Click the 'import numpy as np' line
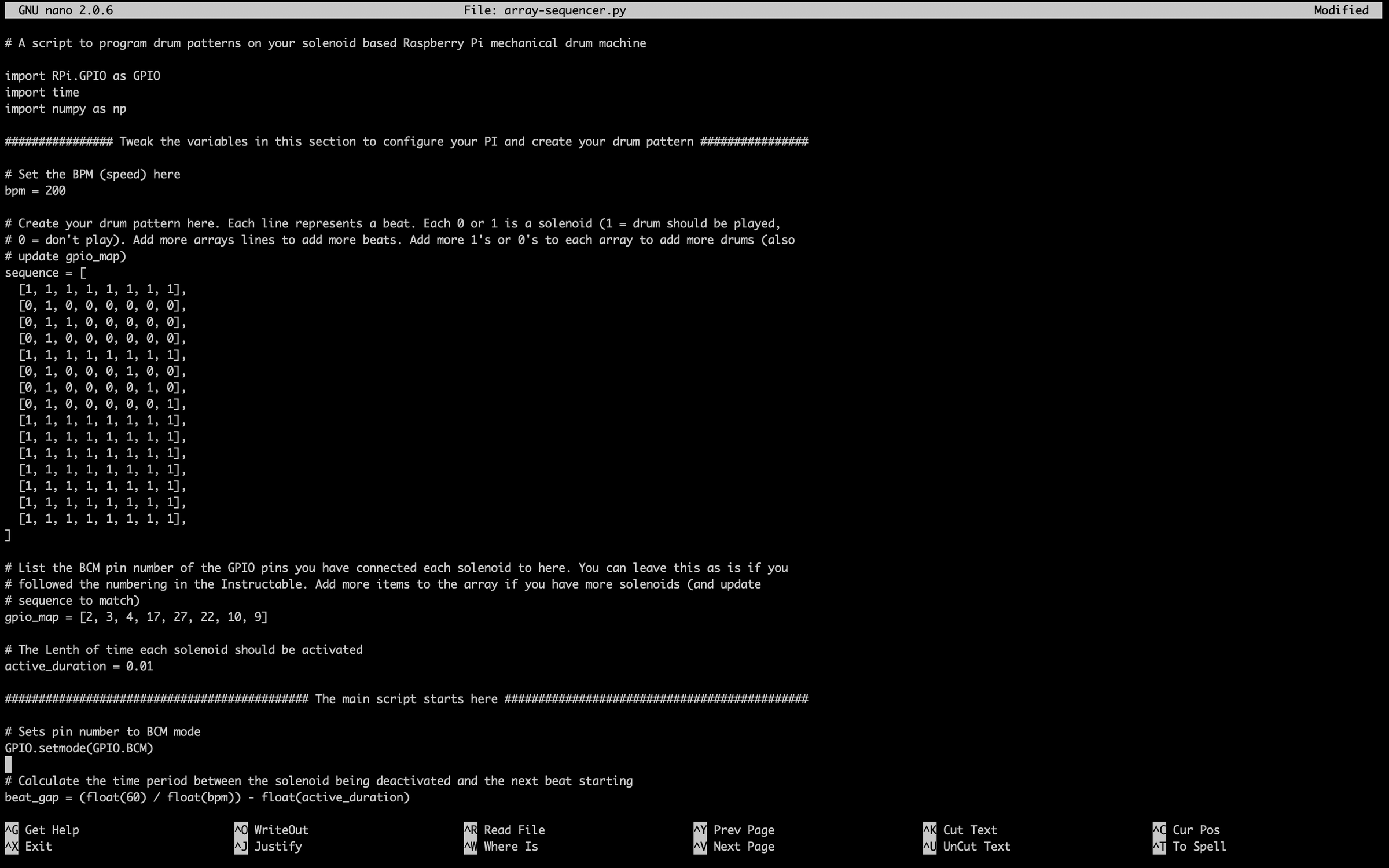Screen dimensions: 1389x868 (x=65, y=109)
